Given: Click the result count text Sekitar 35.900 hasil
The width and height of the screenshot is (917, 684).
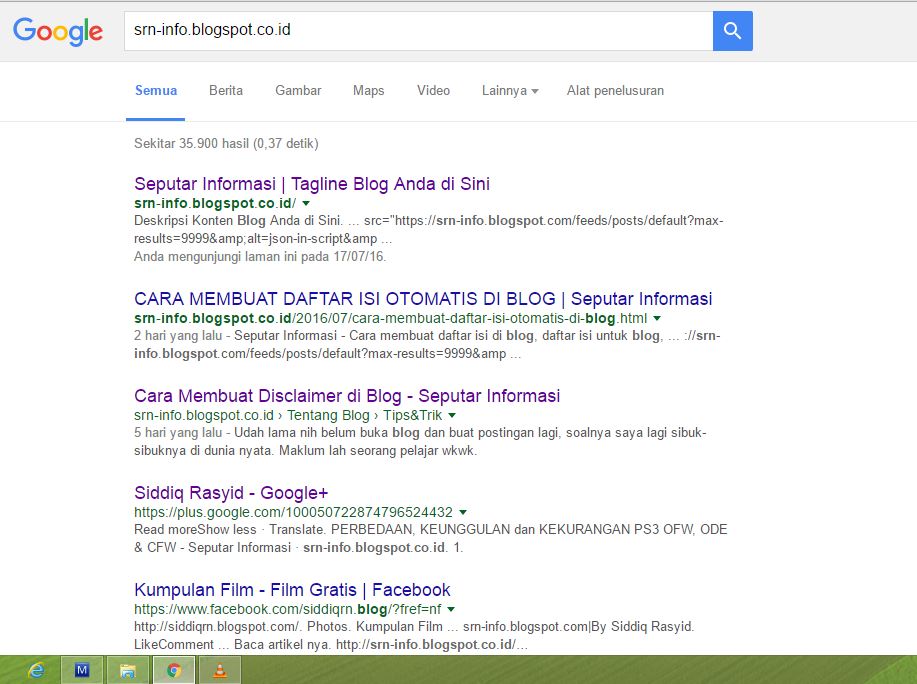Looking at the screenshot, I should click(x=226, y=144).
